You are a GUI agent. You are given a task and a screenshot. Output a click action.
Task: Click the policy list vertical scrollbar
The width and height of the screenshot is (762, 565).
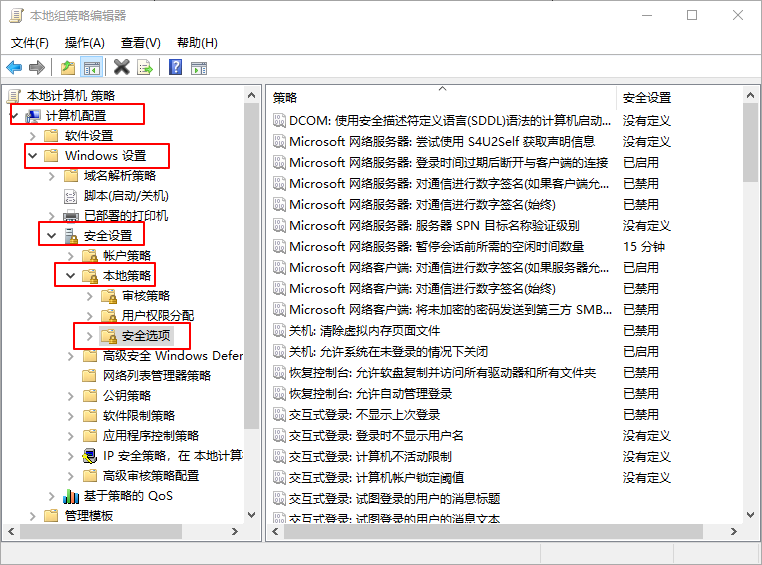click(751, 300)
